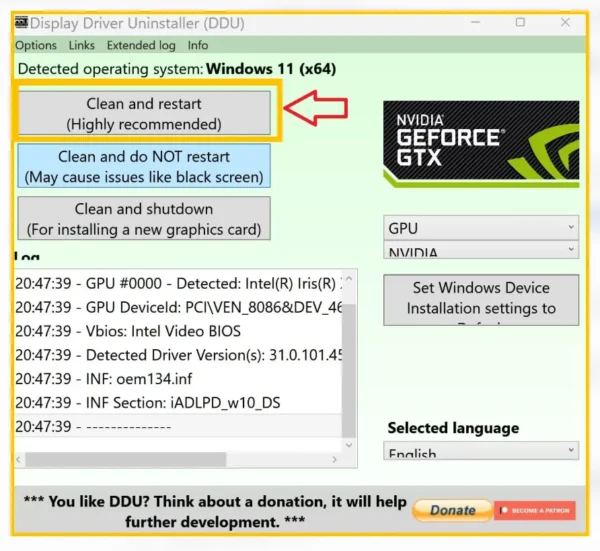Click the log horizontal scrollbar thumb
The image size is (600, 551).
pos(126,459)
